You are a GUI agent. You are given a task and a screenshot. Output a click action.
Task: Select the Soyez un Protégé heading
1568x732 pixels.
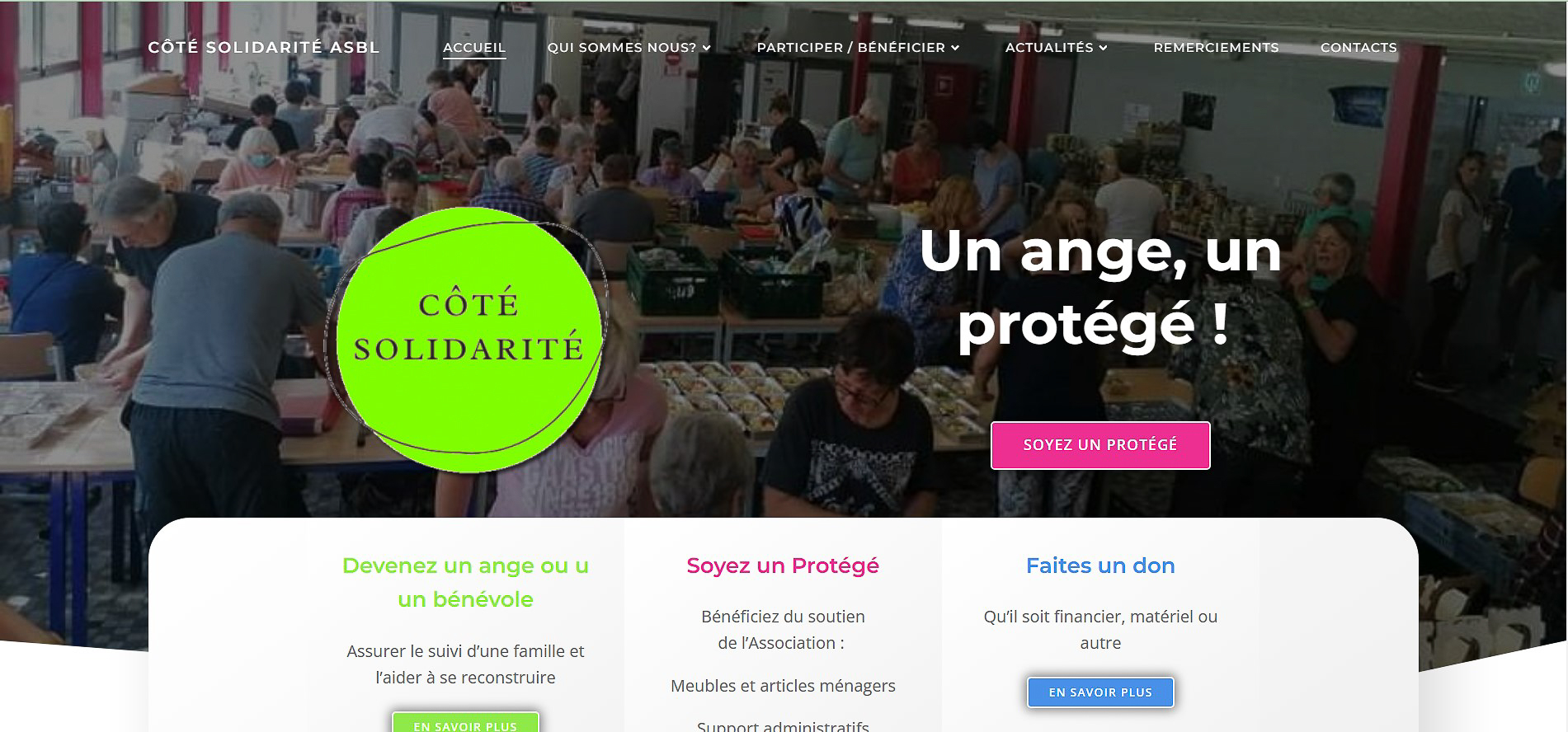pyautogui.click(x=783, y=565)
